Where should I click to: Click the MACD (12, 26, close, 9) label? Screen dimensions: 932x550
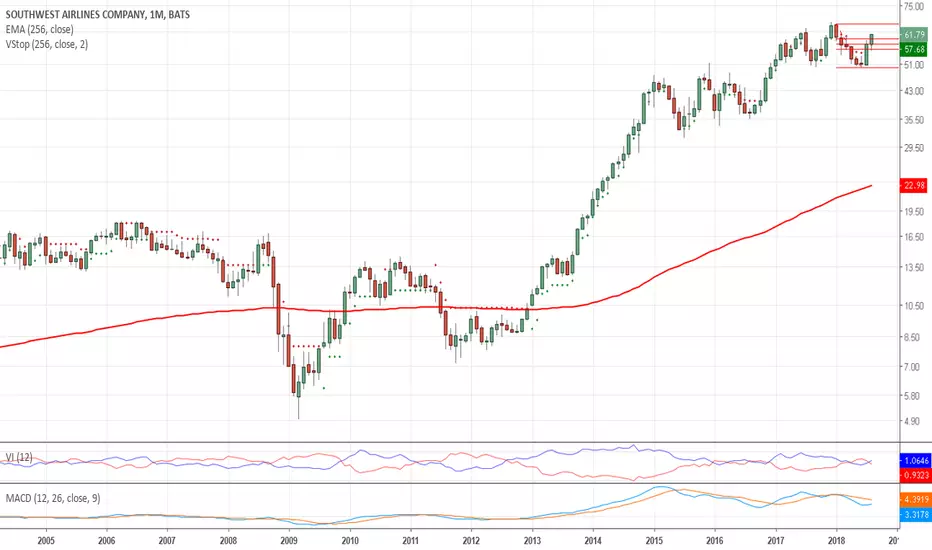(53, 498)
